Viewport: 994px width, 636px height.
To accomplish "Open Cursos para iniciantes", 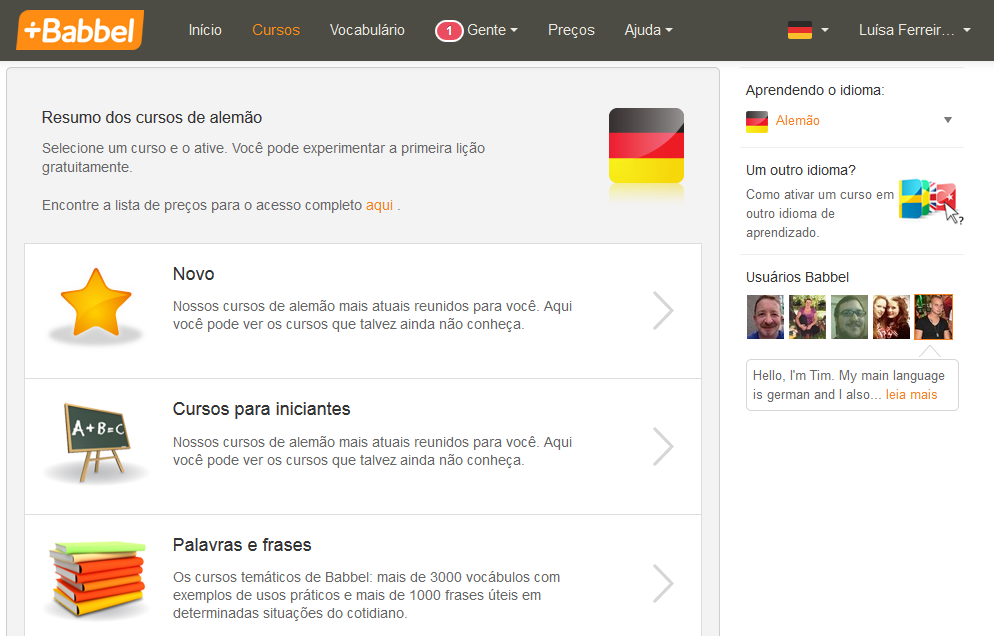I will click(261, 409).
